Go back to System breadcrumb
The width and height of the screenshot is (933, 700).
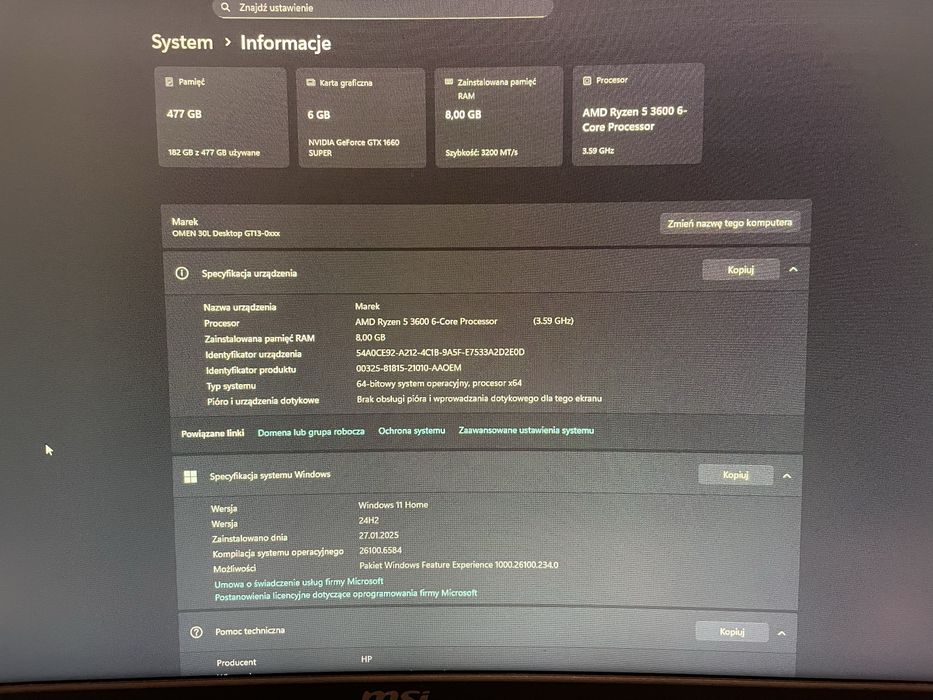click(182, 42)
